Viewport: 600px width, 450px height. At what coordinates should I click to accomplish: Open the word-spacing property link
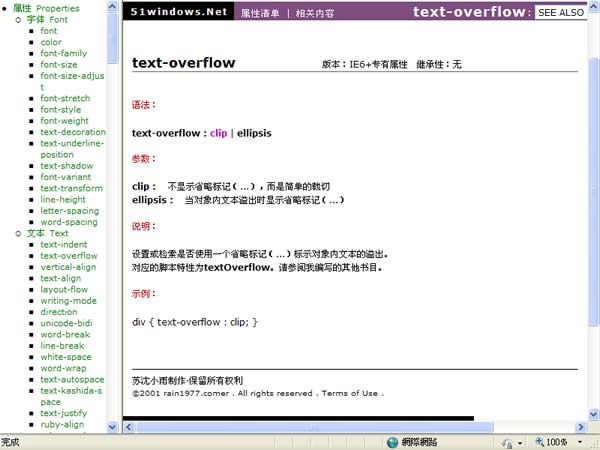(x=69, y=222)
